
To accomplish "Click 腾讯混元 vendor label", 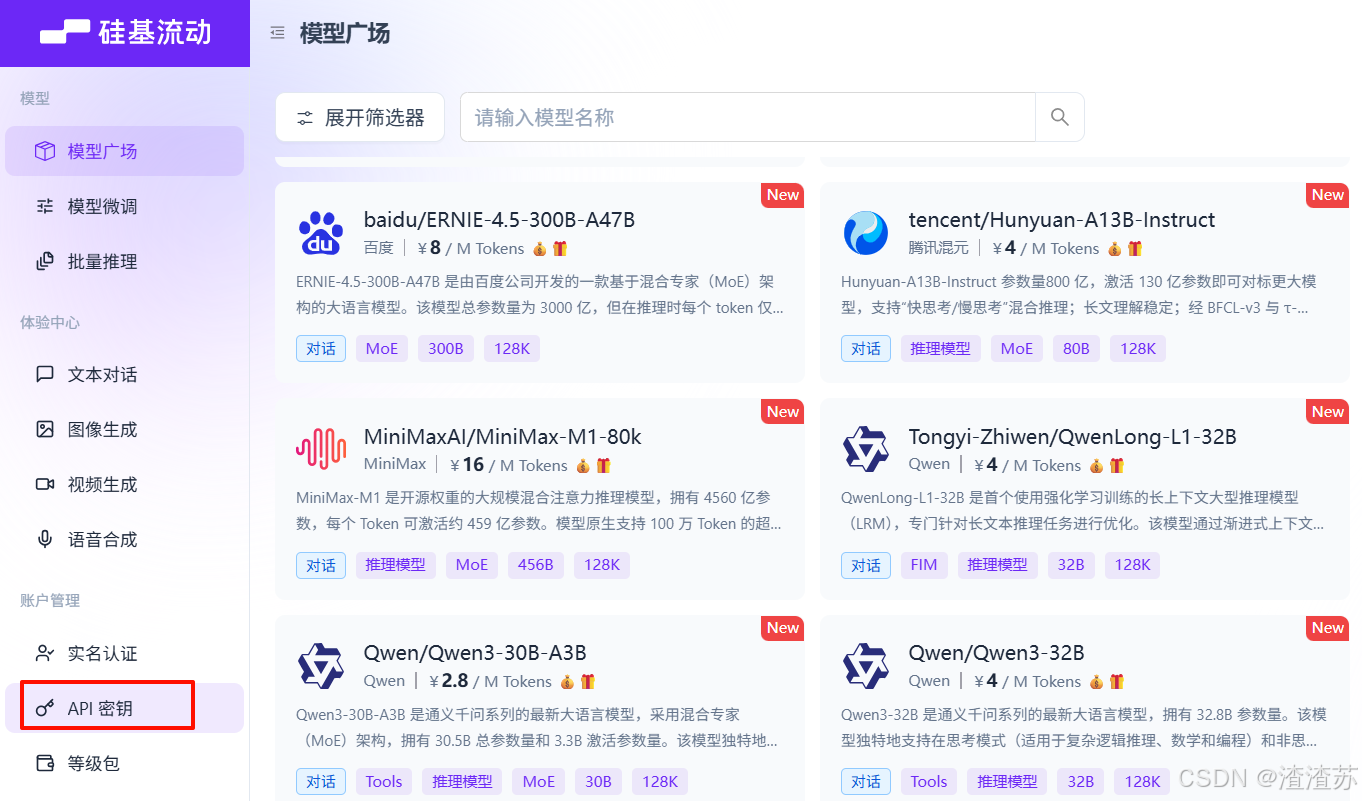I will 938,248.
